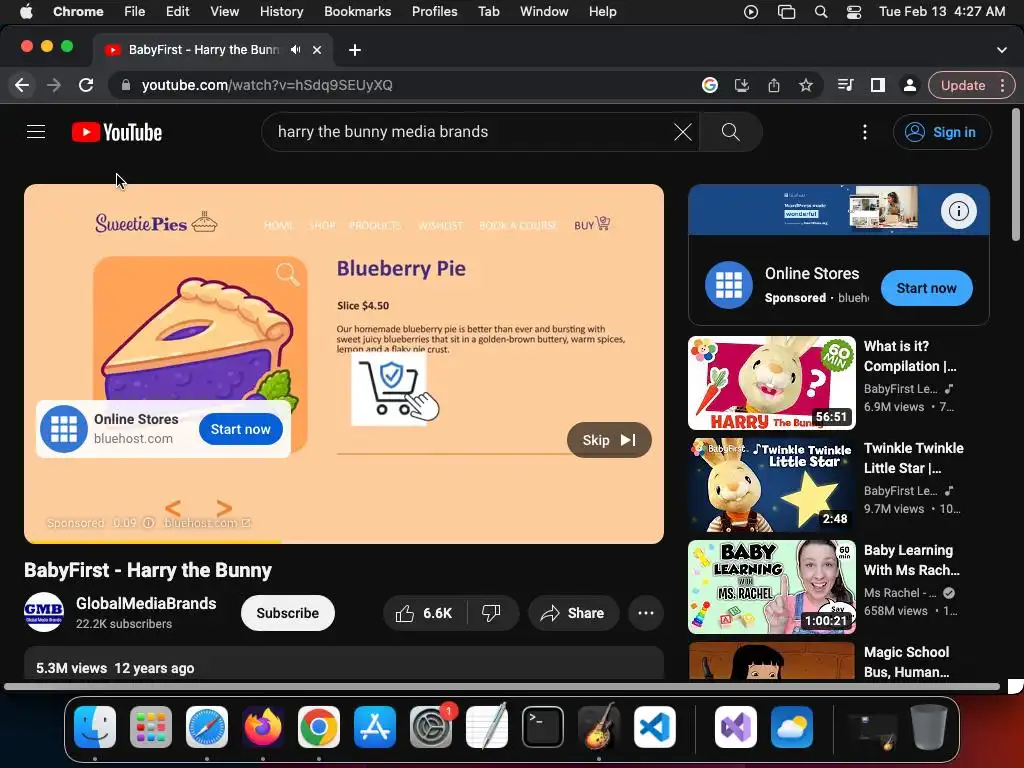Click the video description views text
Image resolution: width=1024 pixels, height=768 pixels.
click(71, 668)
